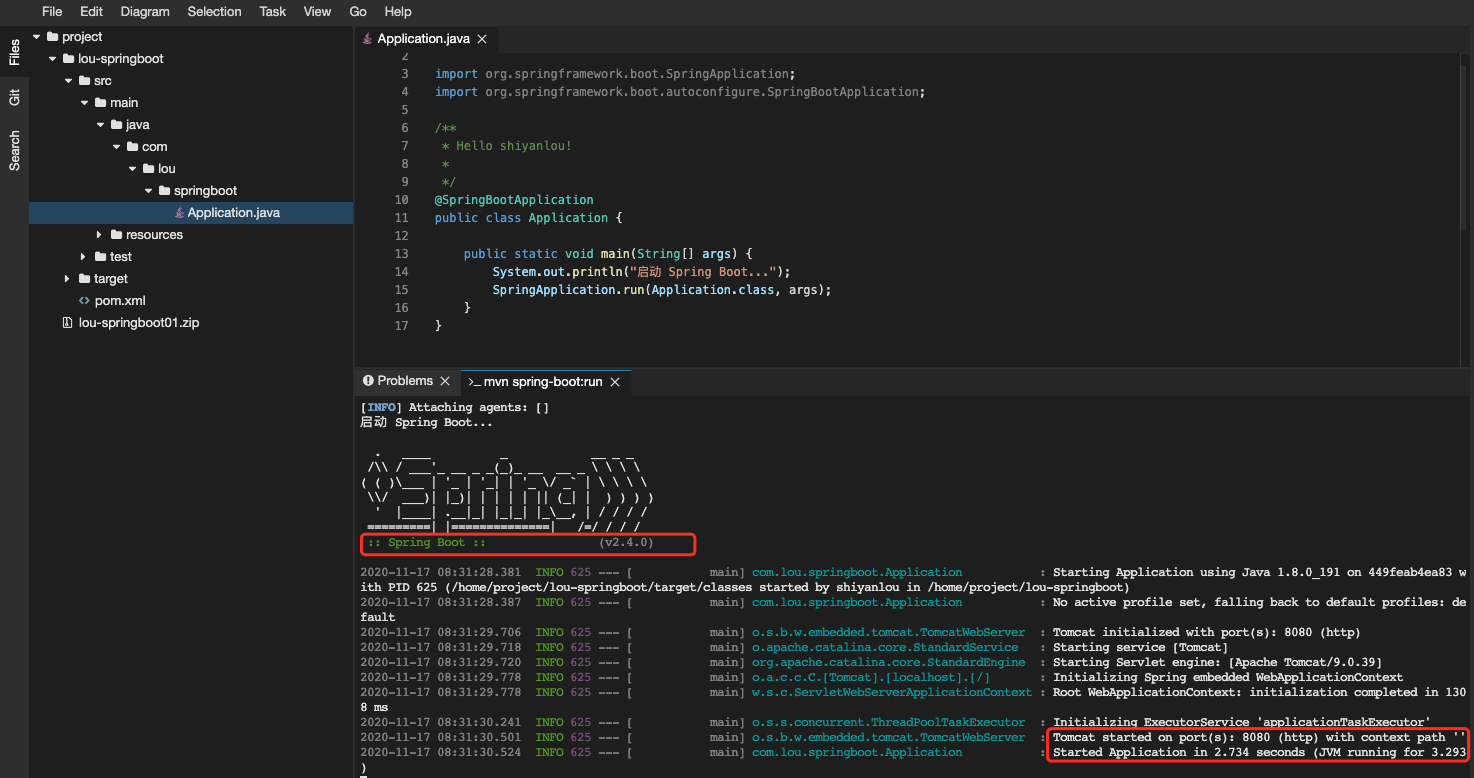Open the Diagram menu
The image size is (1474, 778).
145,12
